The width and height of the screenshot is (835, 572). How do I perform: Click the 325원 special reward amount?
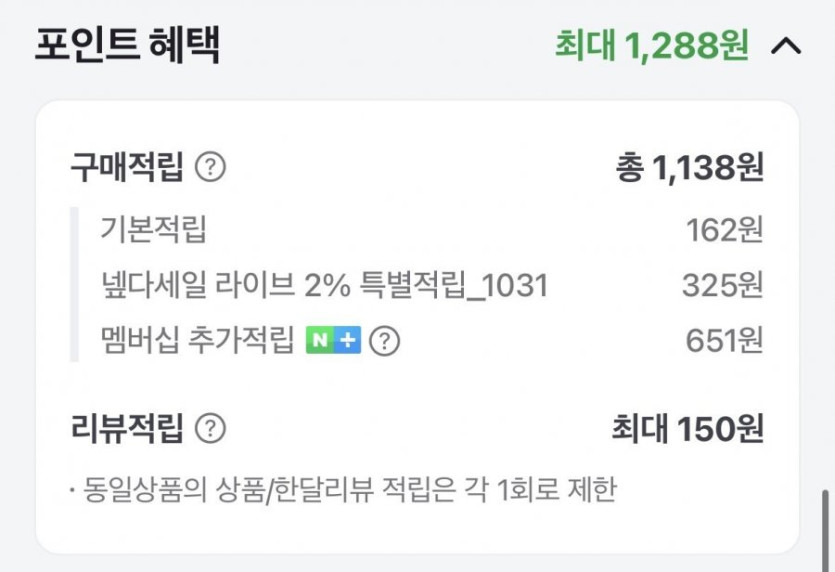click(722, 286)
